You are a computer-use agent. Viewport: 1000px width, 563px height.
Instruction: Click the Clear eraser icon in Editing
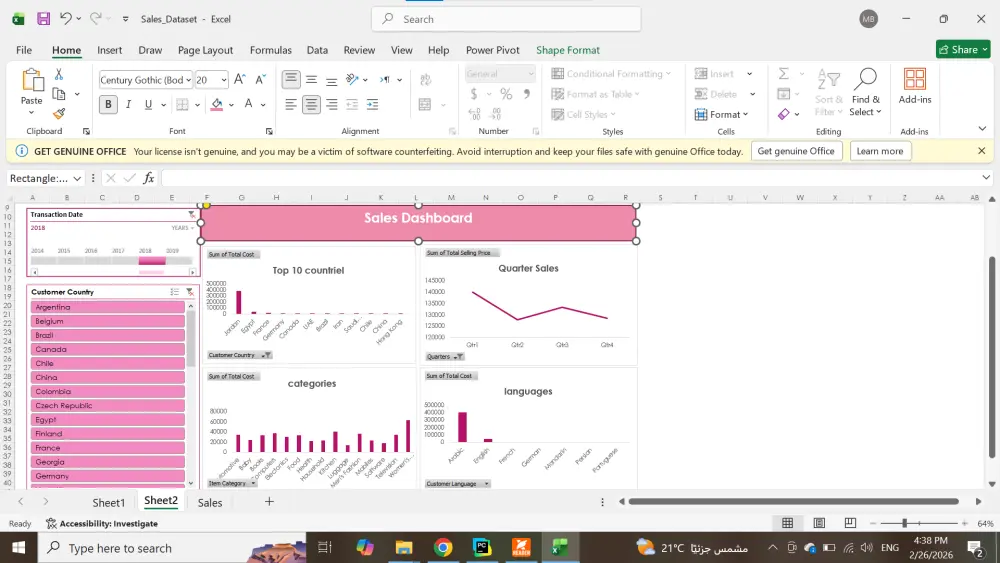click(x=784, y=114)
